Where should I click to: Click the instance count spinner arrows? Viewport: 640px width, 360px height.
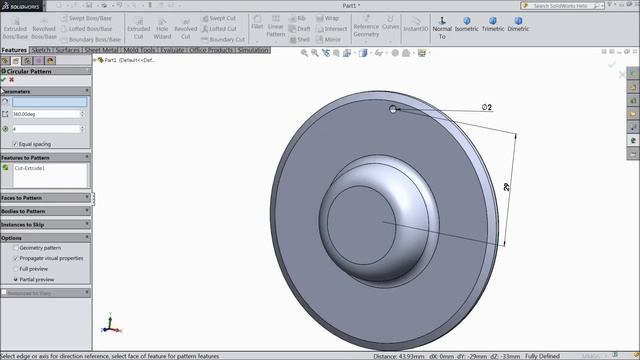click(82, 129)
